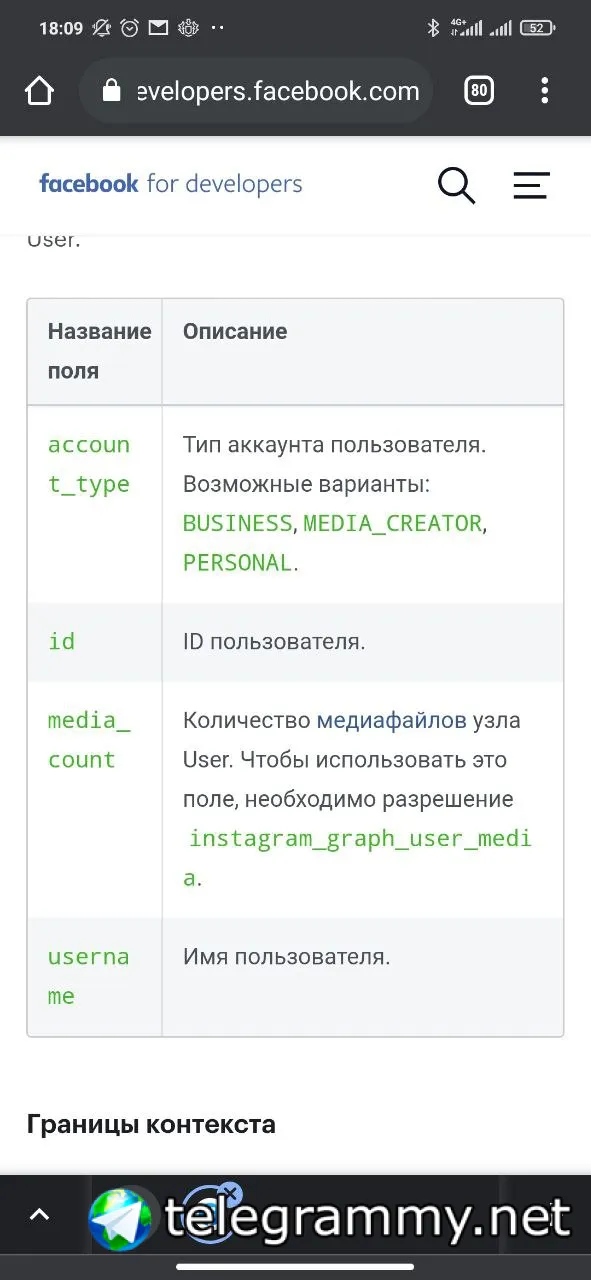Open the Facebook for Developers search icon
This screenshot has width=591, height=1280.
[x=456, y=185]
